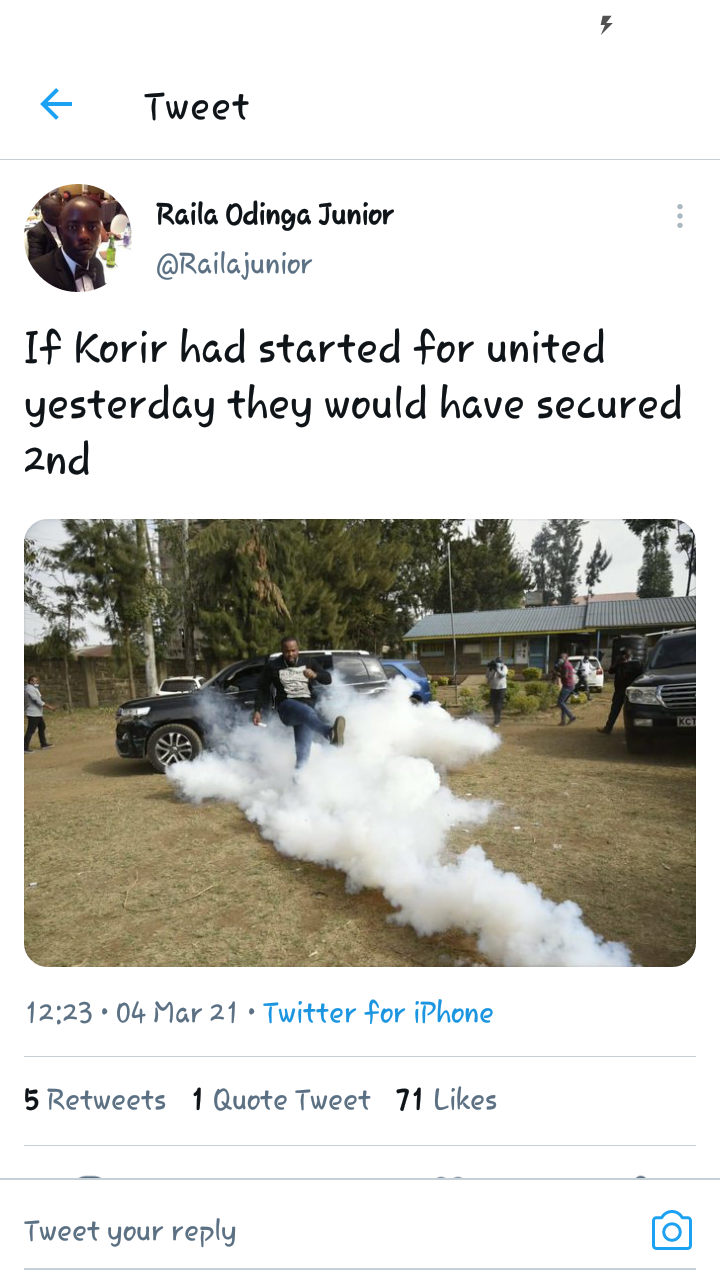The height and width of the screenshot is (1280, 720).
Task: Open the Raila Odinga Junior display name
Action: click(275, 215)
